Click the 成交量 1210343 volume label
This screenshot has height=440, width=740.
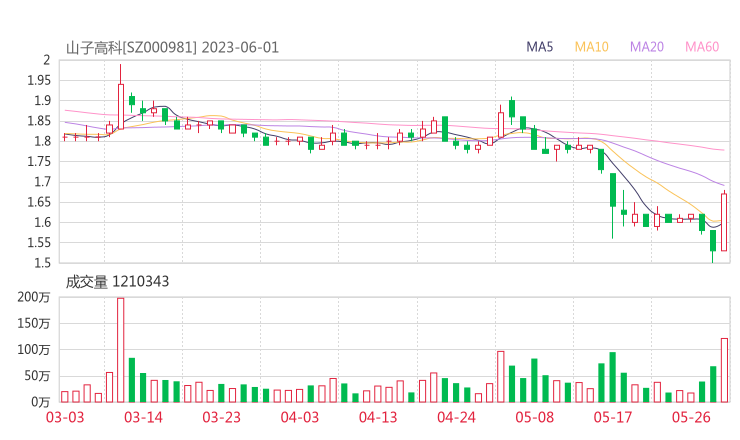tap(117, 282)
